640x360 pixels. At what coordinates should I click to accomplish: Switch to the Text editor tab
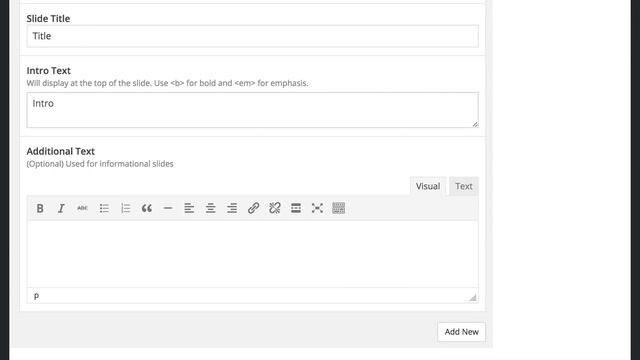(x=464, y=186)
